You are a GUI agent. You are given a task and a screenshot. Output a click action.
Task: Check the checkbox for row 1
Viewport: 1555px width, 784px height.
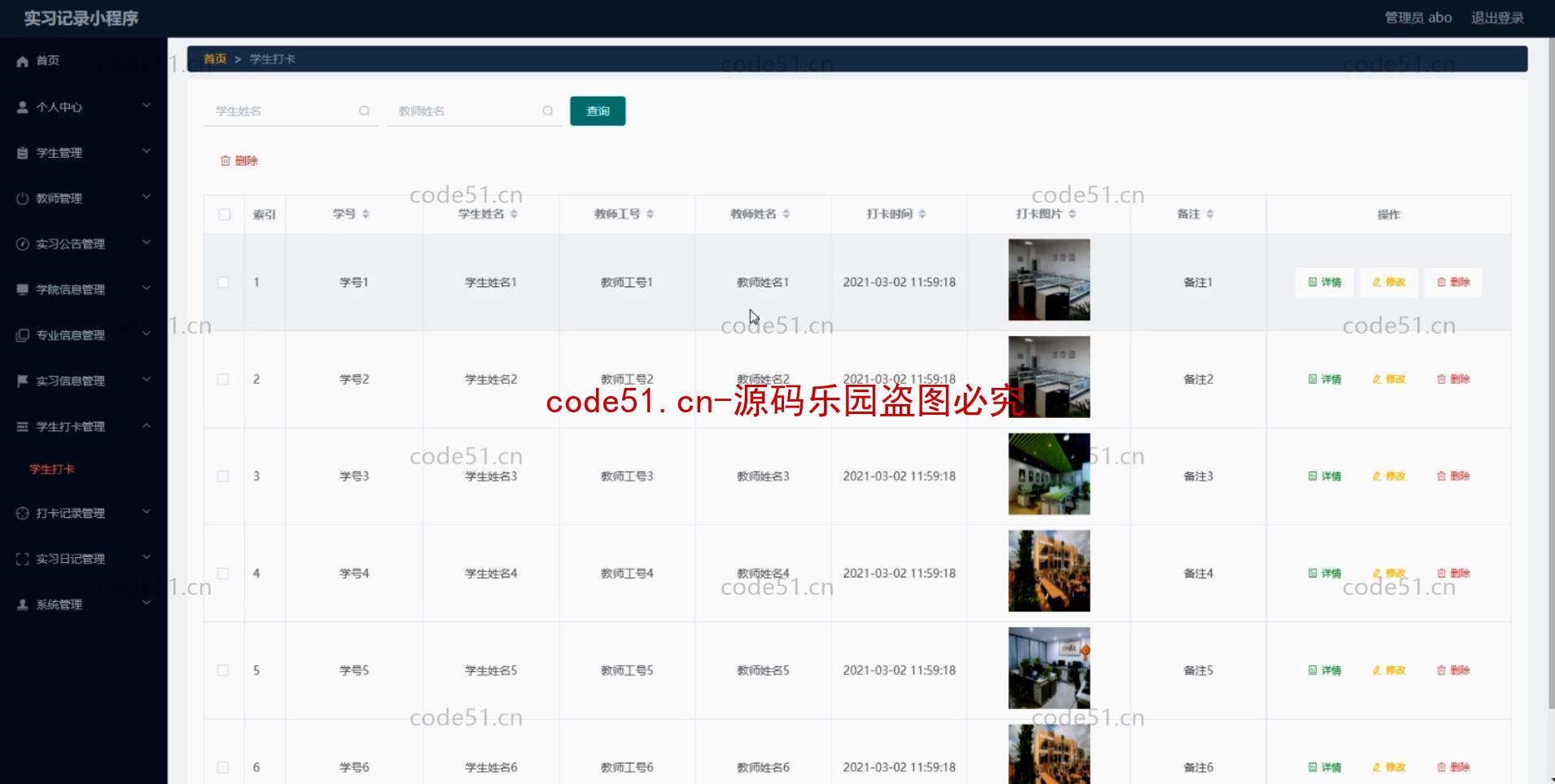(x=223, y=282)
